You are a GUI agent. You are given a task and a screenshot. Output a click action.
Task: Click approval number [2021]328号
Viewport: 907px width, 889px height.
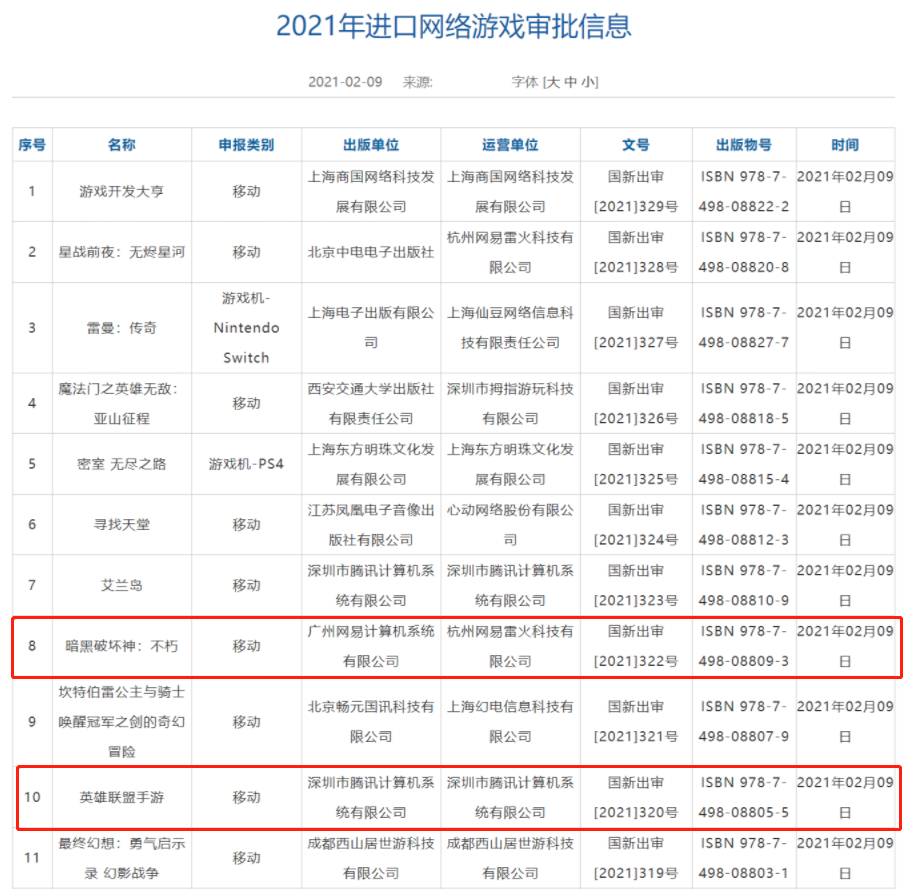[636, 267]
